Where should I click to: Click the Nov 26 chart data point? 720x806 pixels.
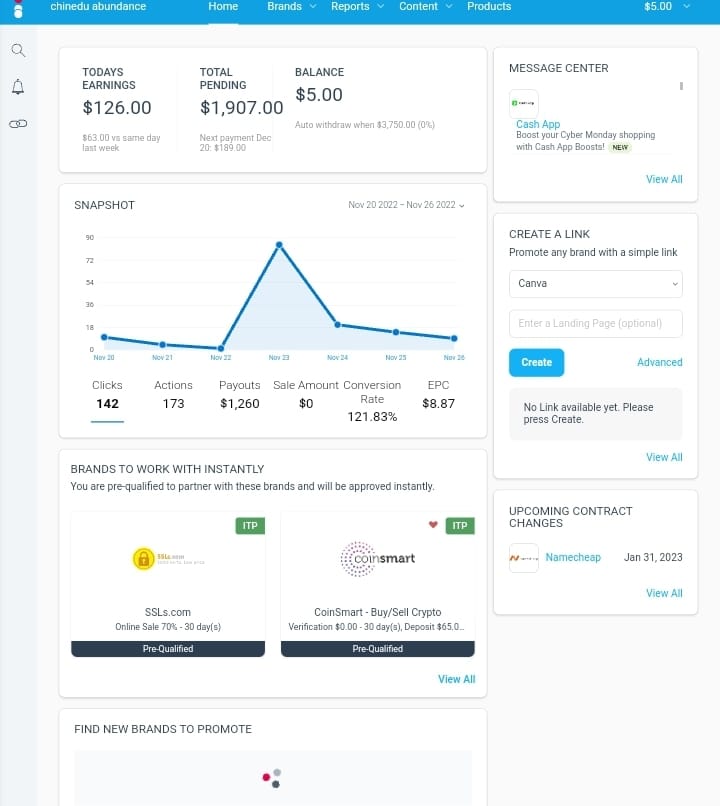coord(454,338)
